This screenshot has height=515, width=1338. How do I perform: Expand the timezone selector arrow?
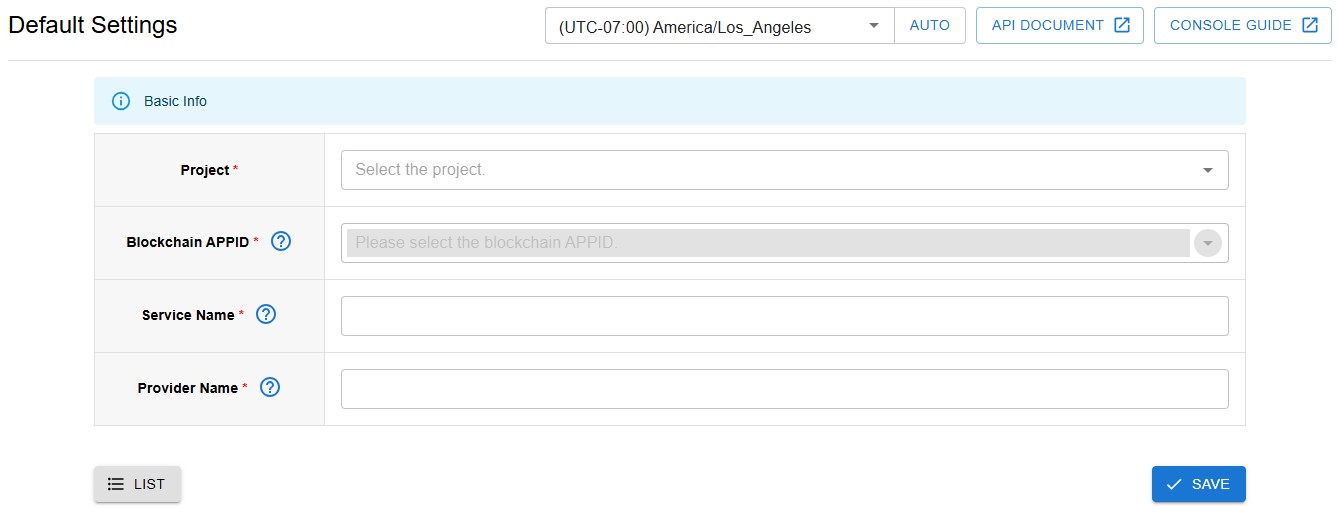coord(874,25)
